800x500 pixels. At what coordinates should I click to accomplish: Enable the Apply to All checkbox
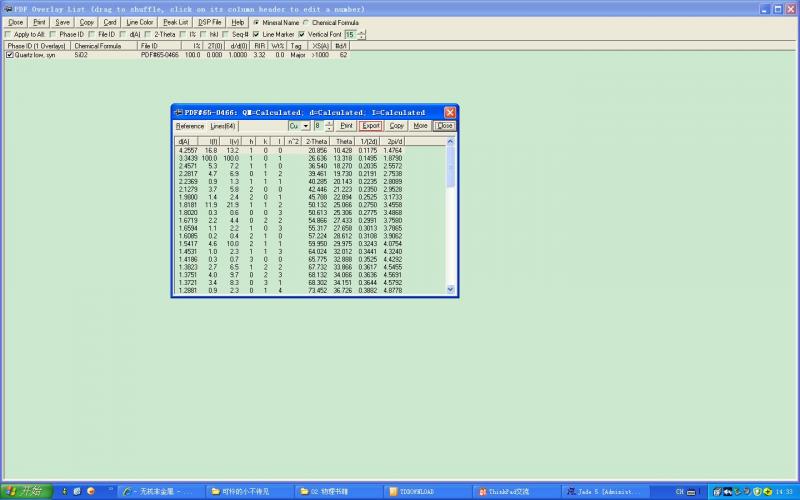tap(8, 34)
